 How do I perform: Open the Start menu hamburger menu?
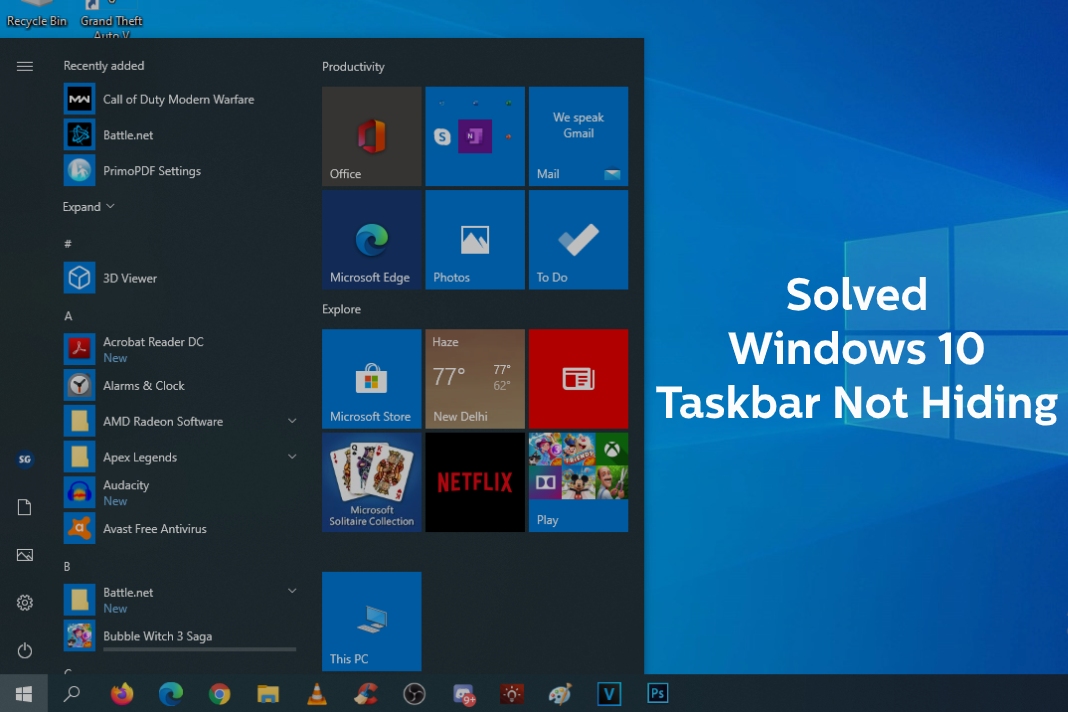coord(24,66)
